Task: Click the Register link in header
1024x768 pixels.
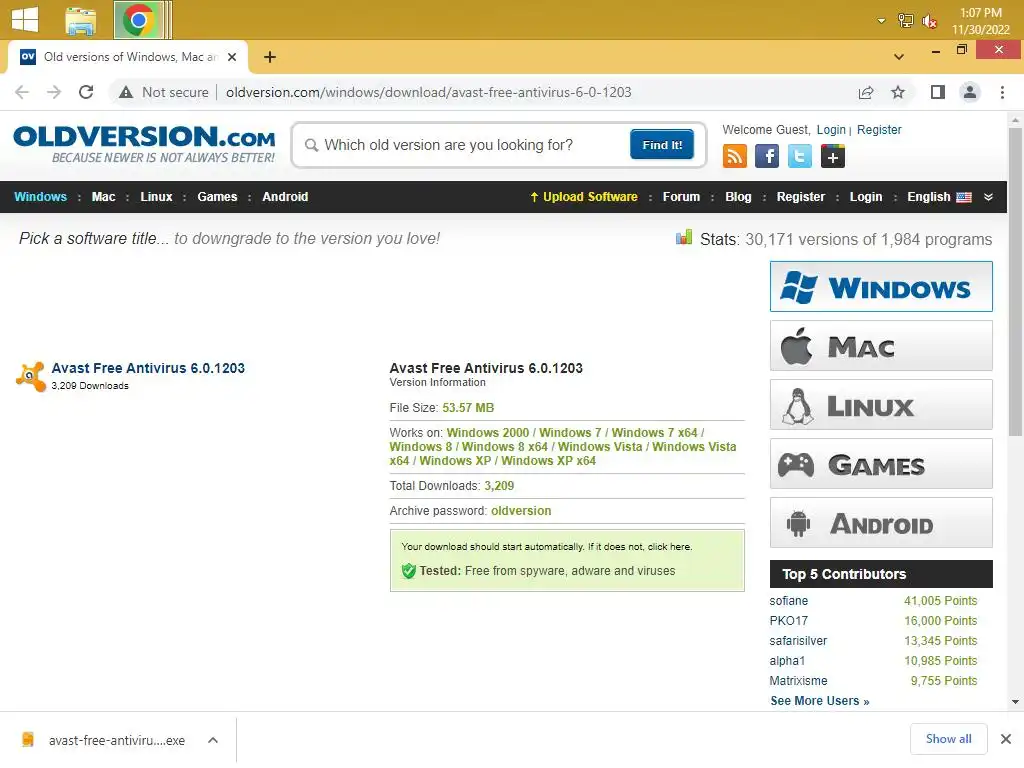Action: (879, 129)
